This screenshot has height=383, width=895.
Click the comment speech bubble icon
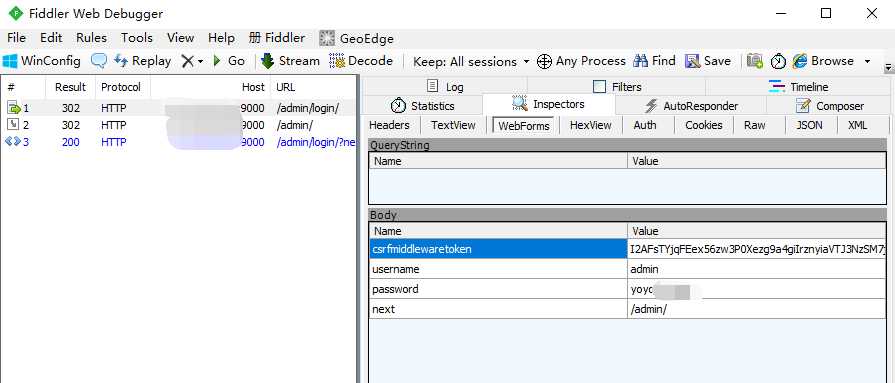[x=99, y=61]
